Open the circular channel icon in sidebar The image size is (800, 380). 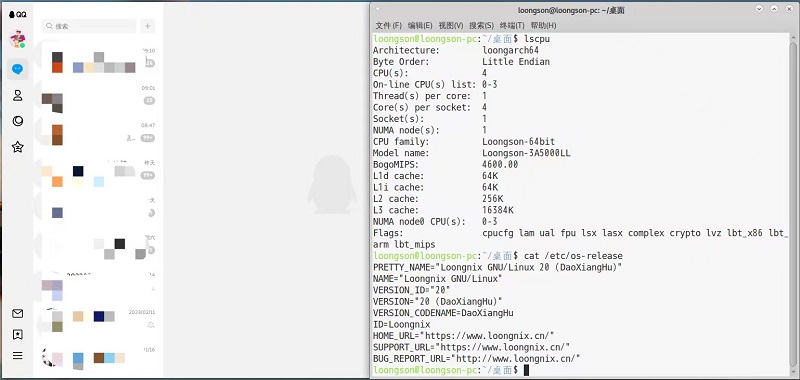tap(17, 121)
